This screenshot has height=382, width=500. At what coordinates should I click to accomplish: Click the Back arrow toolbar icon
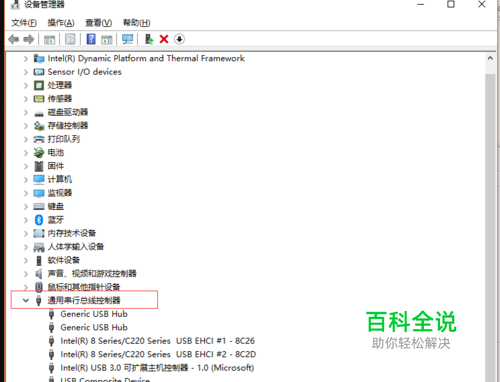(x=14, y=39)
